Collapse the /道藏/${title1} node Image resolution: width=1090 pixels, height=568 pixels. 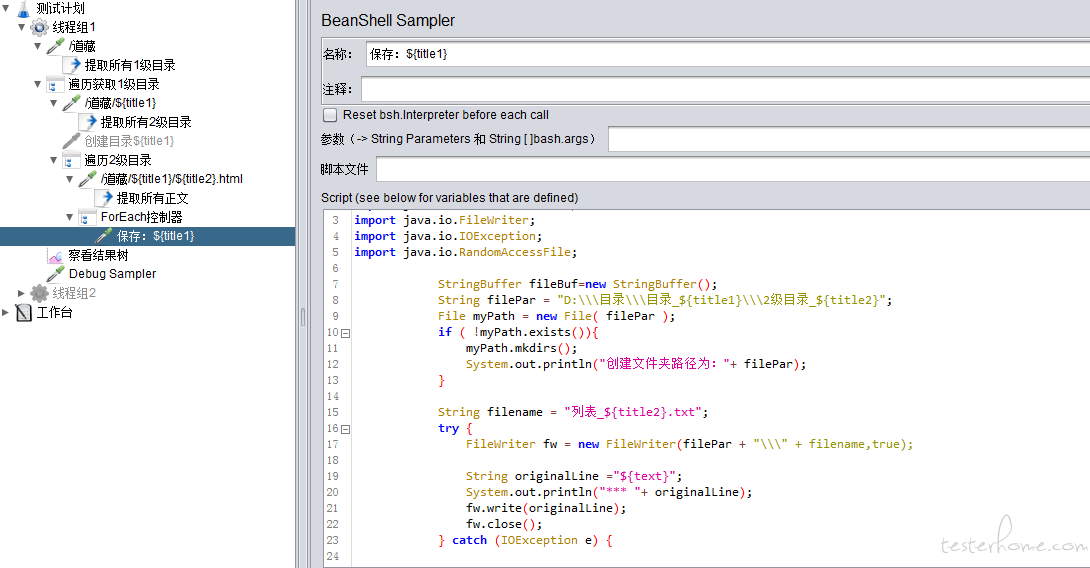[54, 103]
